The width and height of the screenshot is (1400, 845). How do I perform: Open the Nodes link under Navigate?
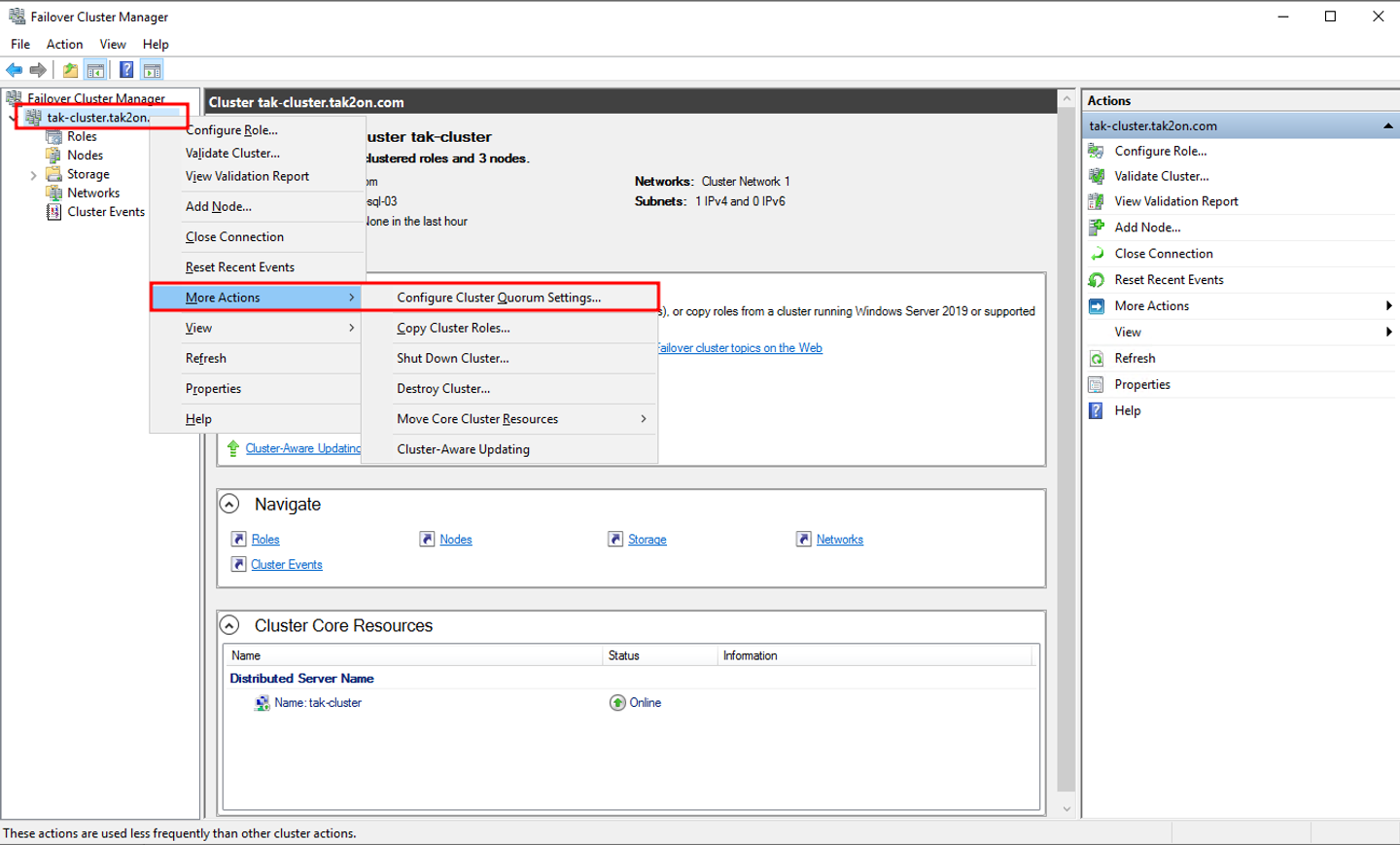[x=456, y=540]
